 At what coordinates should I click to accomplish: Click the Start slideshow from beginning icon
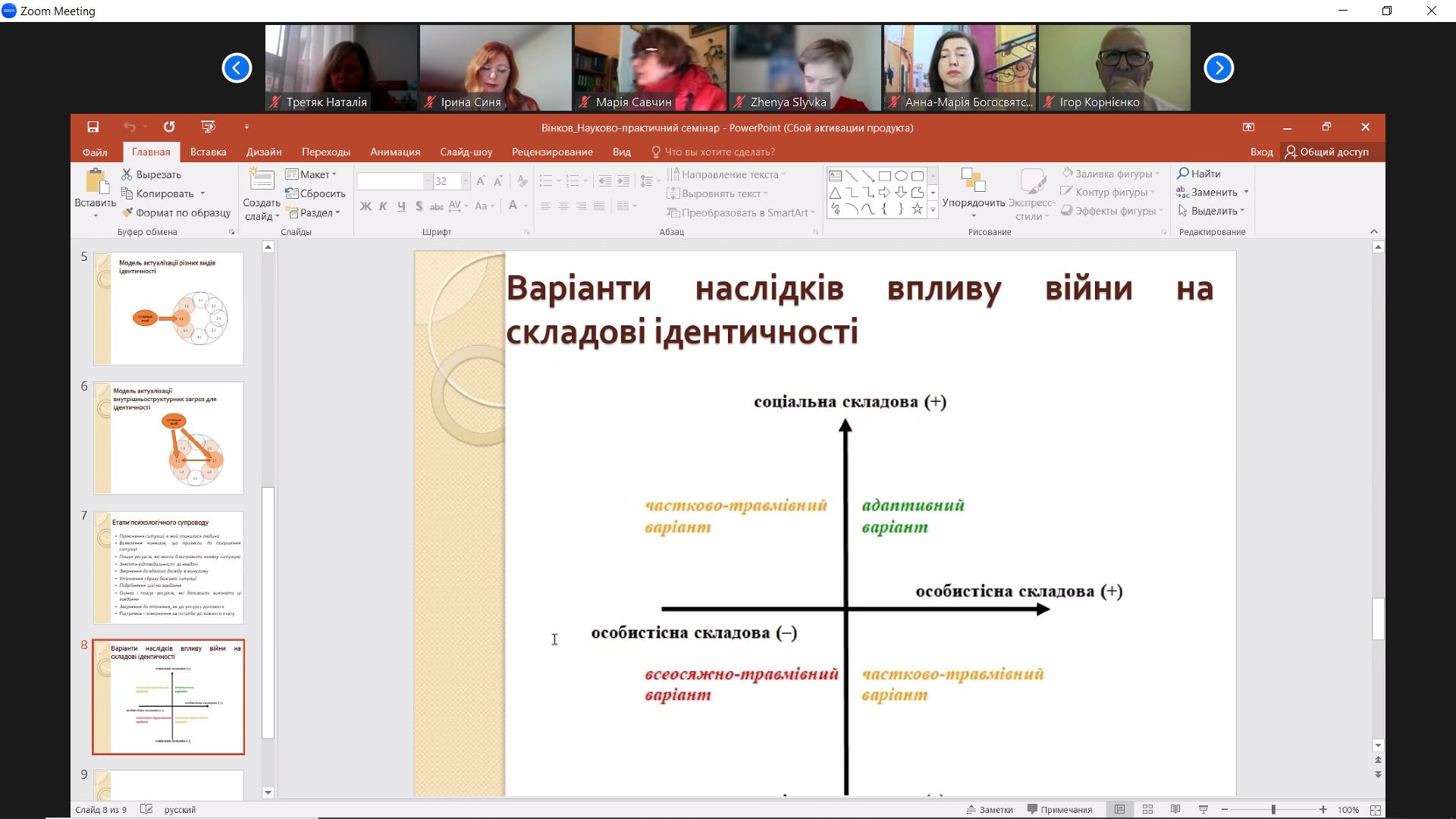pyautogui.click(x=208, y=127)
